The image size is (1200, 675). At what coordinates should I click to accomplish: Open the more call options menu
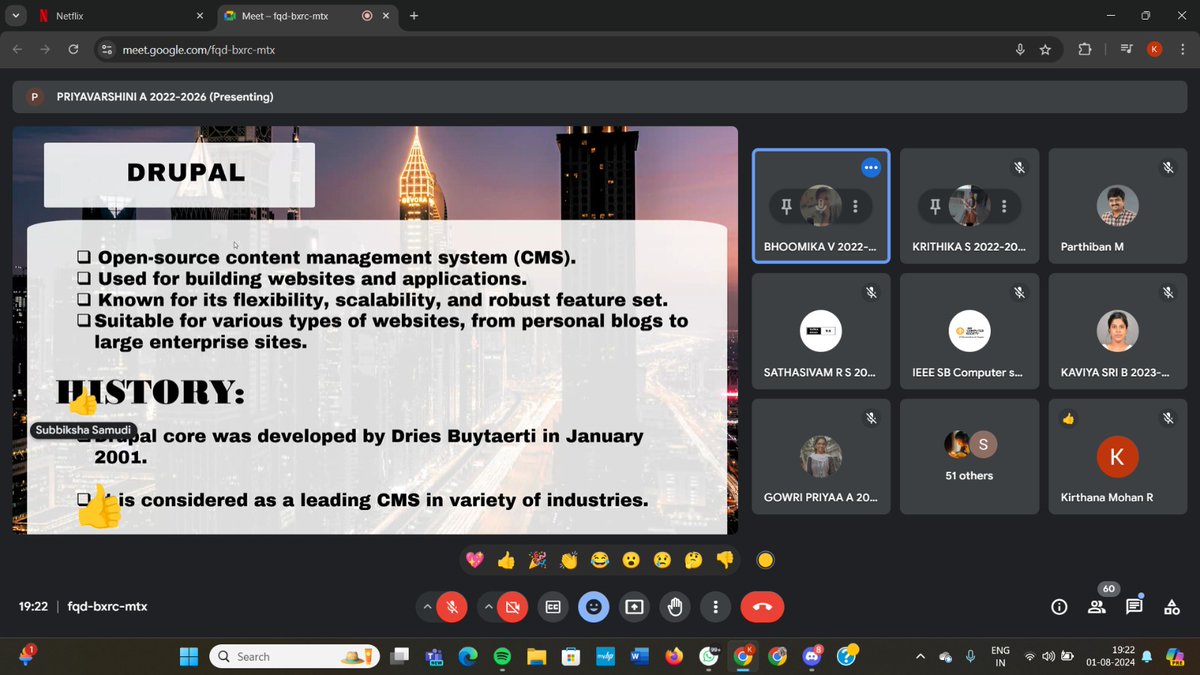pyautogui.click(x=715, y=606)
